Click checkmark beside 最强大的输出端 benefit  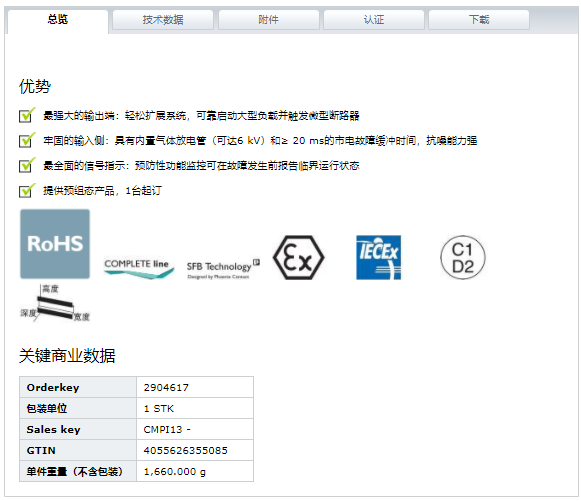click(27, 115)
